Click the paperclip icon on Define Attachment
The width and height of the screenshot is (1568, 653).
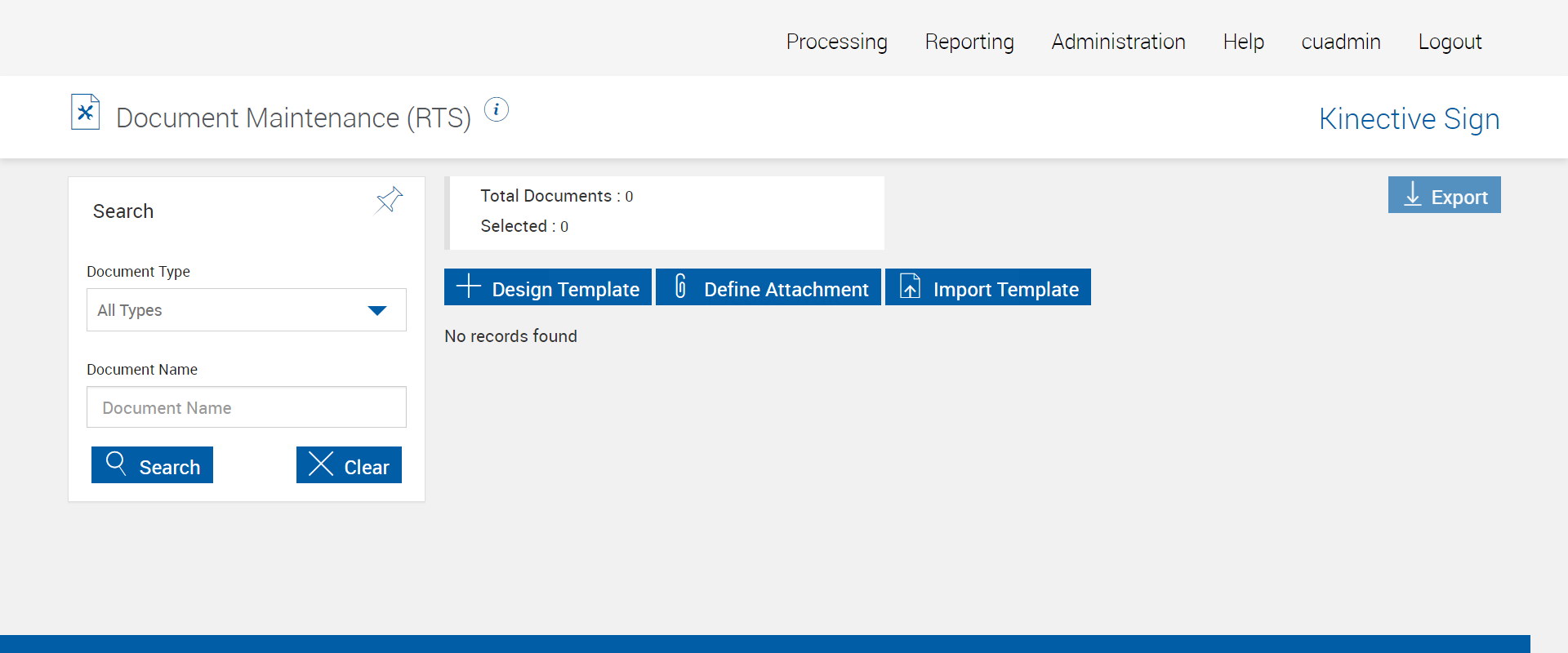click(680, 287)
